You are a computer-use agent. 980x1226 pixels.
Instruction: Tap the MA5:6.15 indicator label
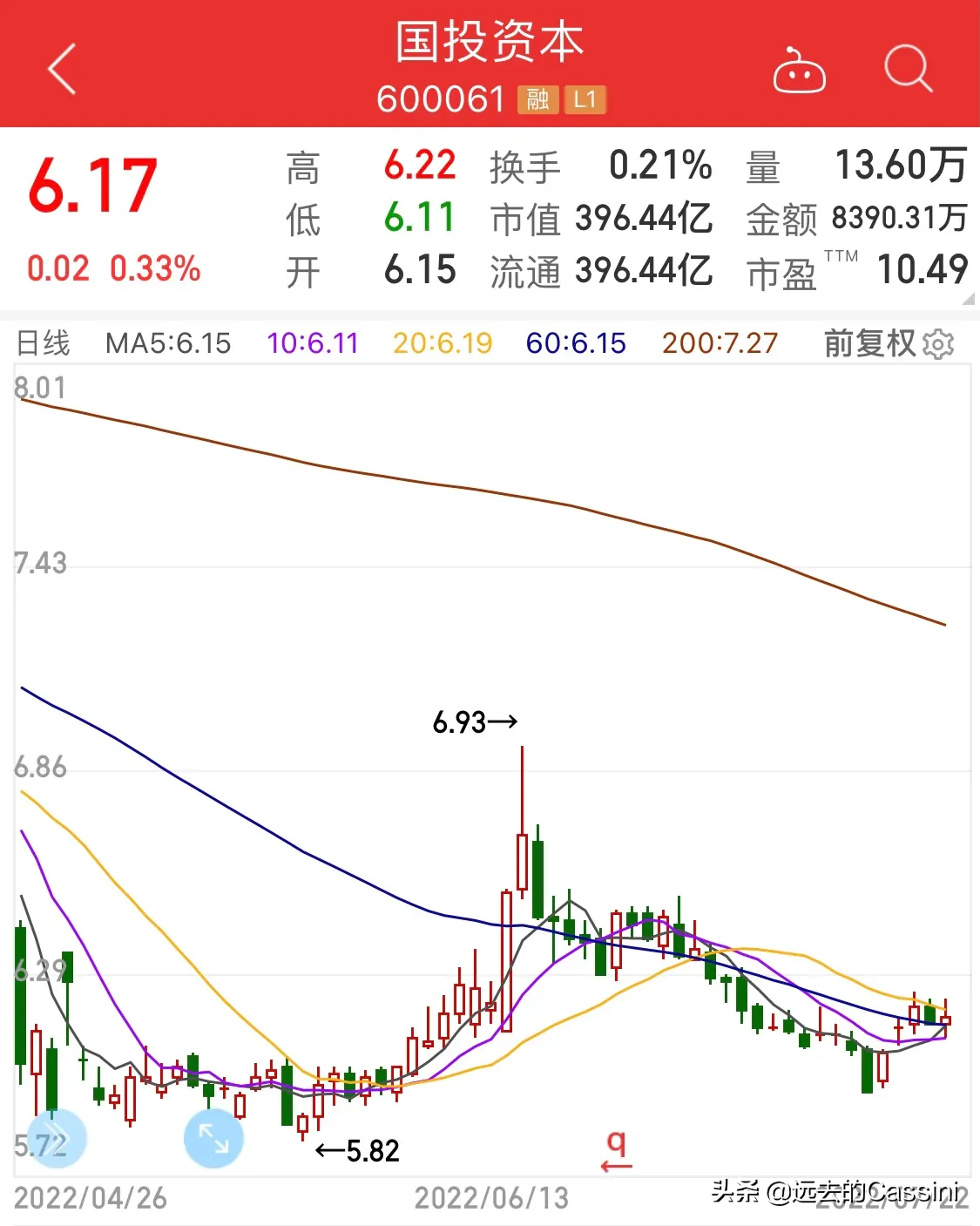168,343
